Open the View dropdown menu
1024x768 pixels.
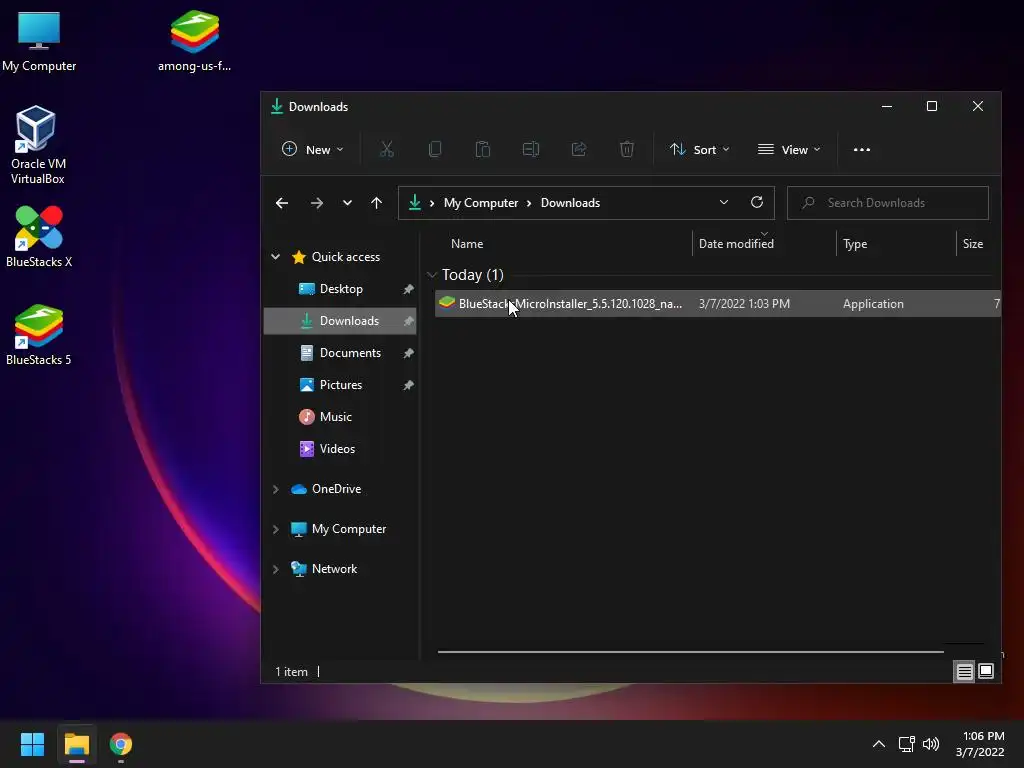coord(789,150)
